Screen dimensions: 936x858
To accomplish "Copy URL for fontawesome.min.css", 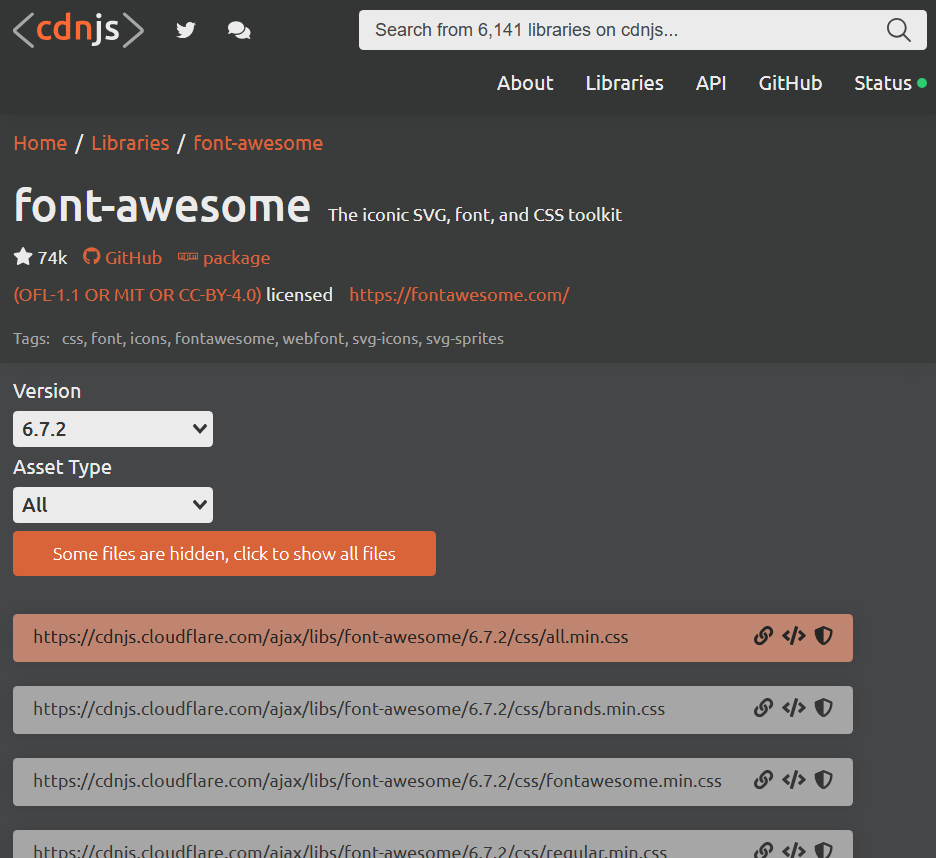I will 763,780.
